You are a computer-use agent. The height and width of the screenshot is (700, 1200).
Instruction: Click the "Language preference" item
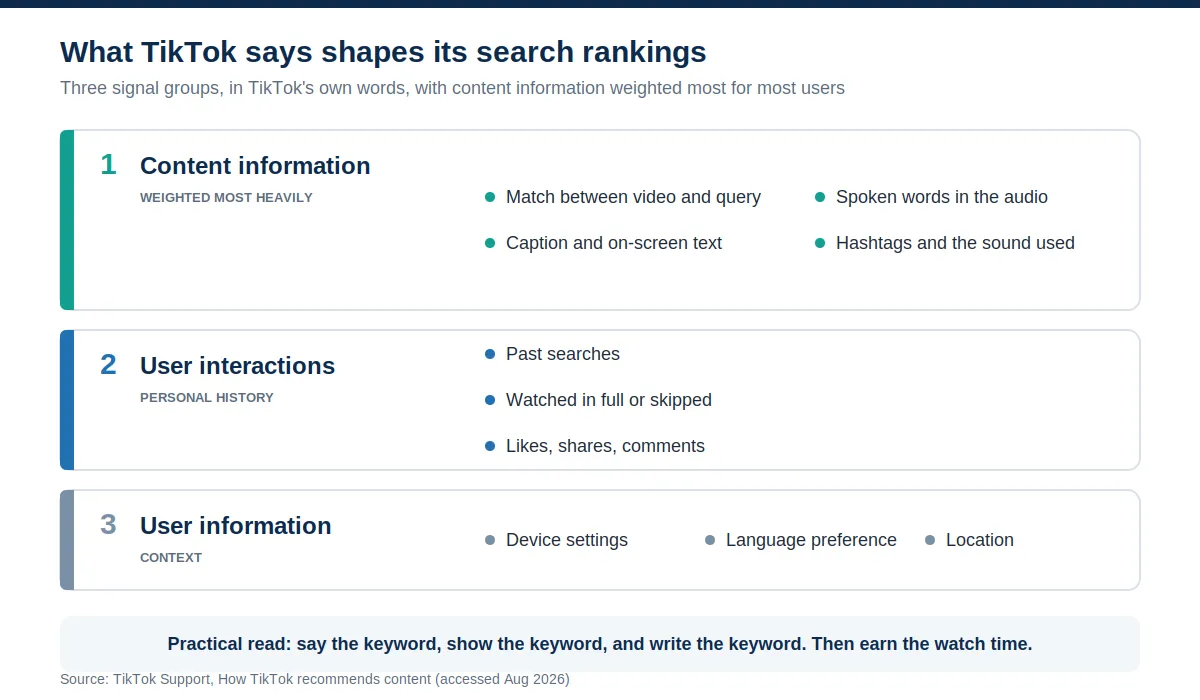pyautogui.click(x=811, y=540)
